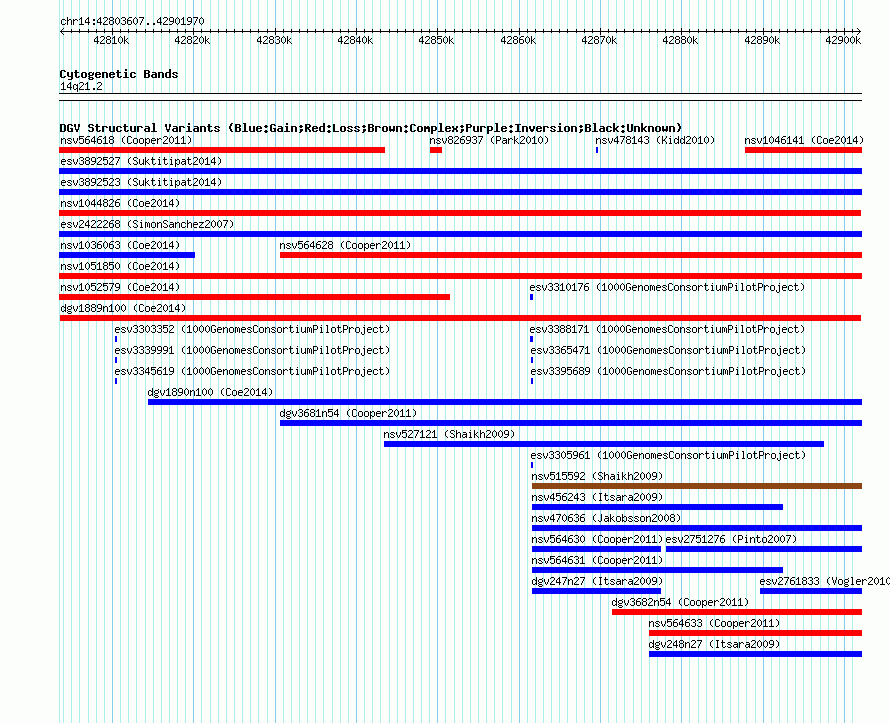Viewport: 890px width, 723px height.
Task: Click esv3388171 variant label
Action: pos(668,329)
